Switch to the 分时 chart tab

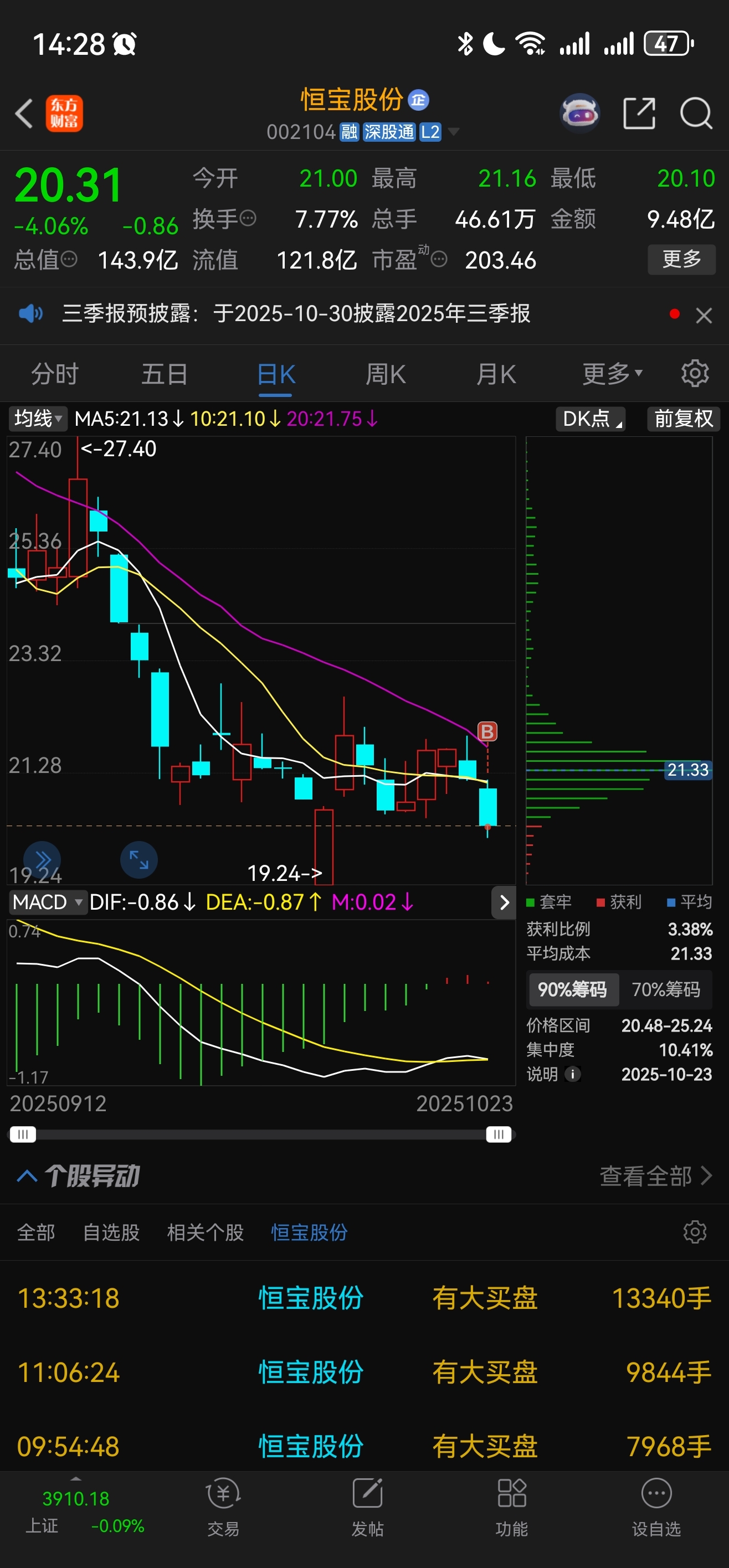pyautogui.click(x=55, y=374)
